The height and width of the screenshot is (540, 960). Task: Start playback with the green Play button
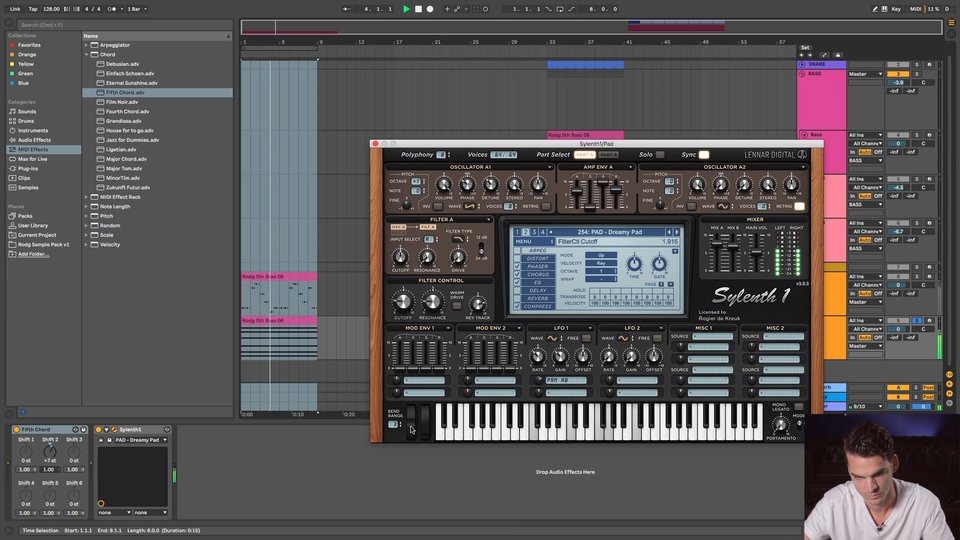point(406,9)
